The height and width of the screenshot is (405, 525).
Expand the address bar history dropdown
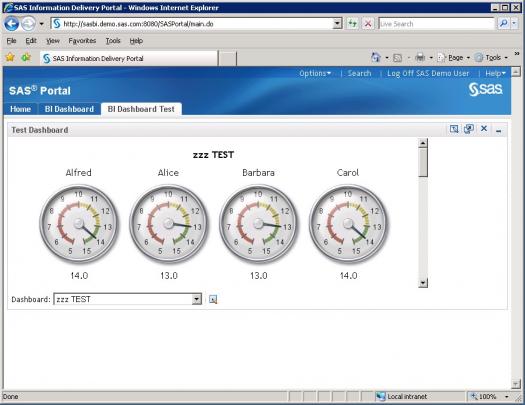tap(337, 23)
